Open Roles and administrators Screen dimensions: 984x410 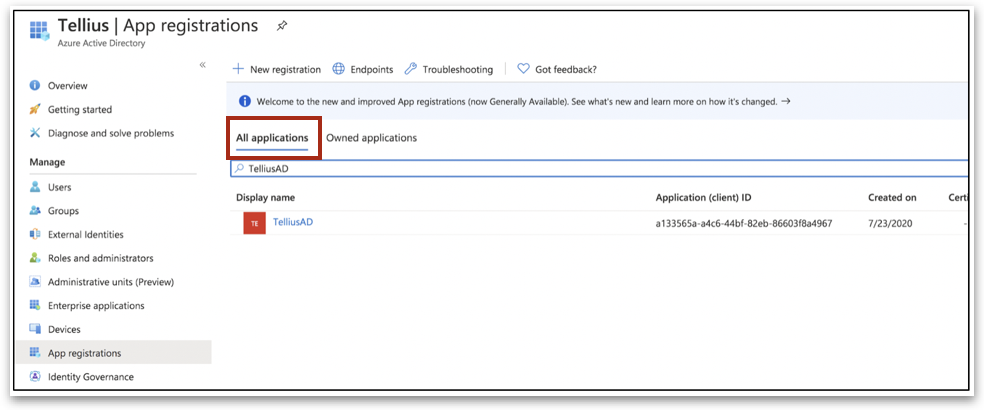100,258
